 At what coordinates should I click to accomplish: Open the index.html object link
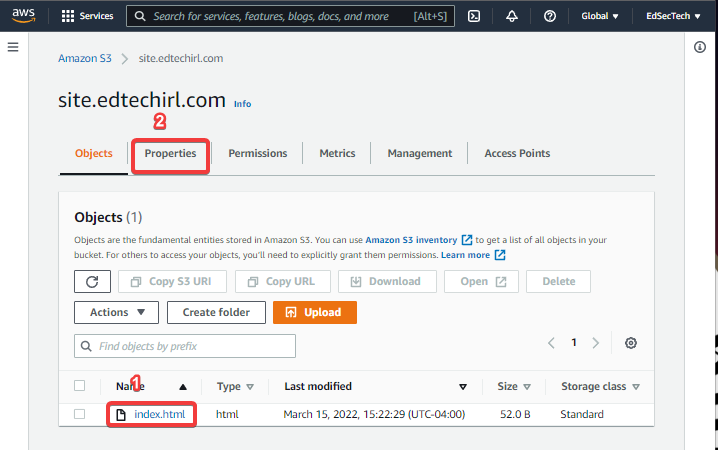160,414
